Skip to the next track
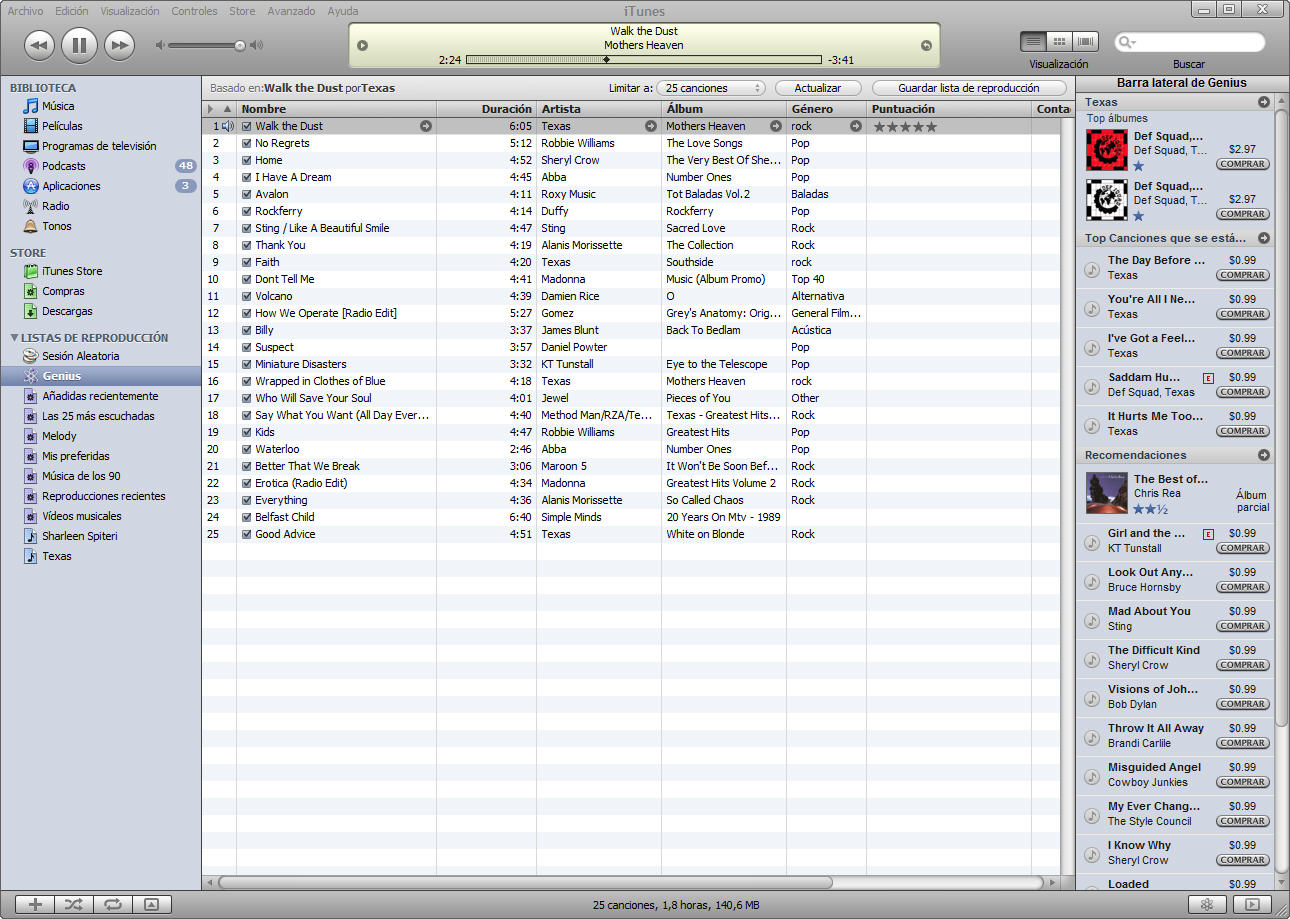Screen dimensions: 1290x919 tap(119, 45)
